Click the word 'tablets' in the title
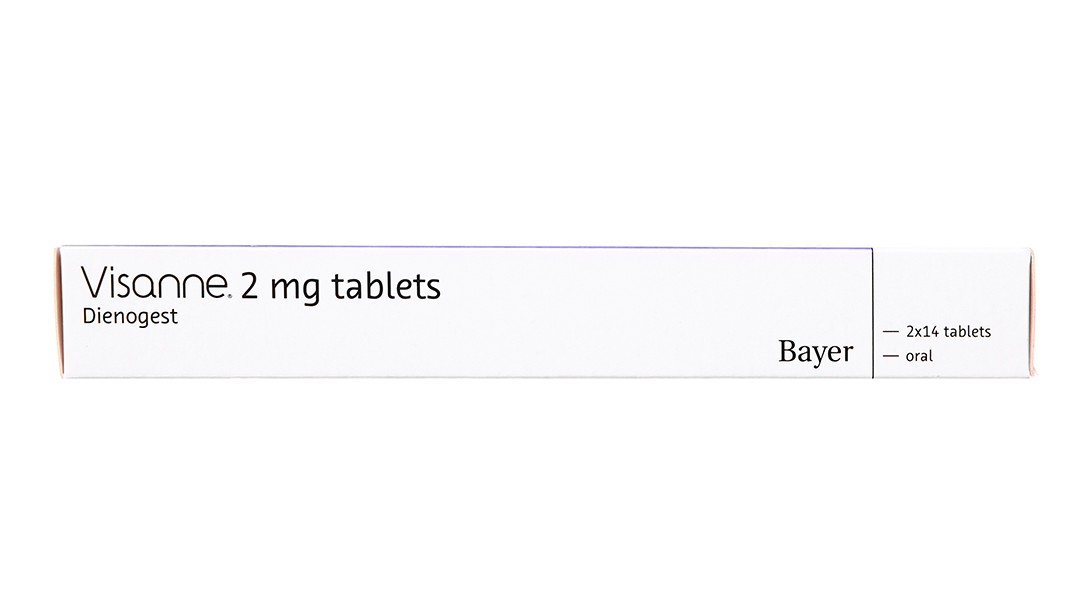Viewport: 1080px width, 600px height. 386,287
